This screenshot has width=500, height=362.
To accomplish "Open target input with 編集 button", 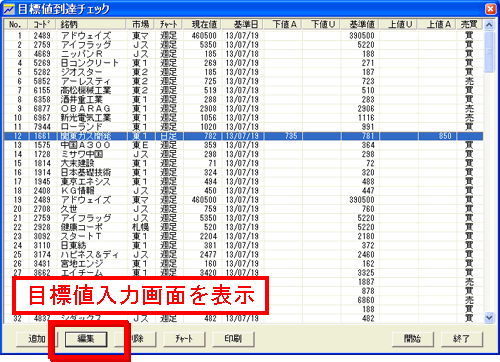I will [x=86, y=339].
